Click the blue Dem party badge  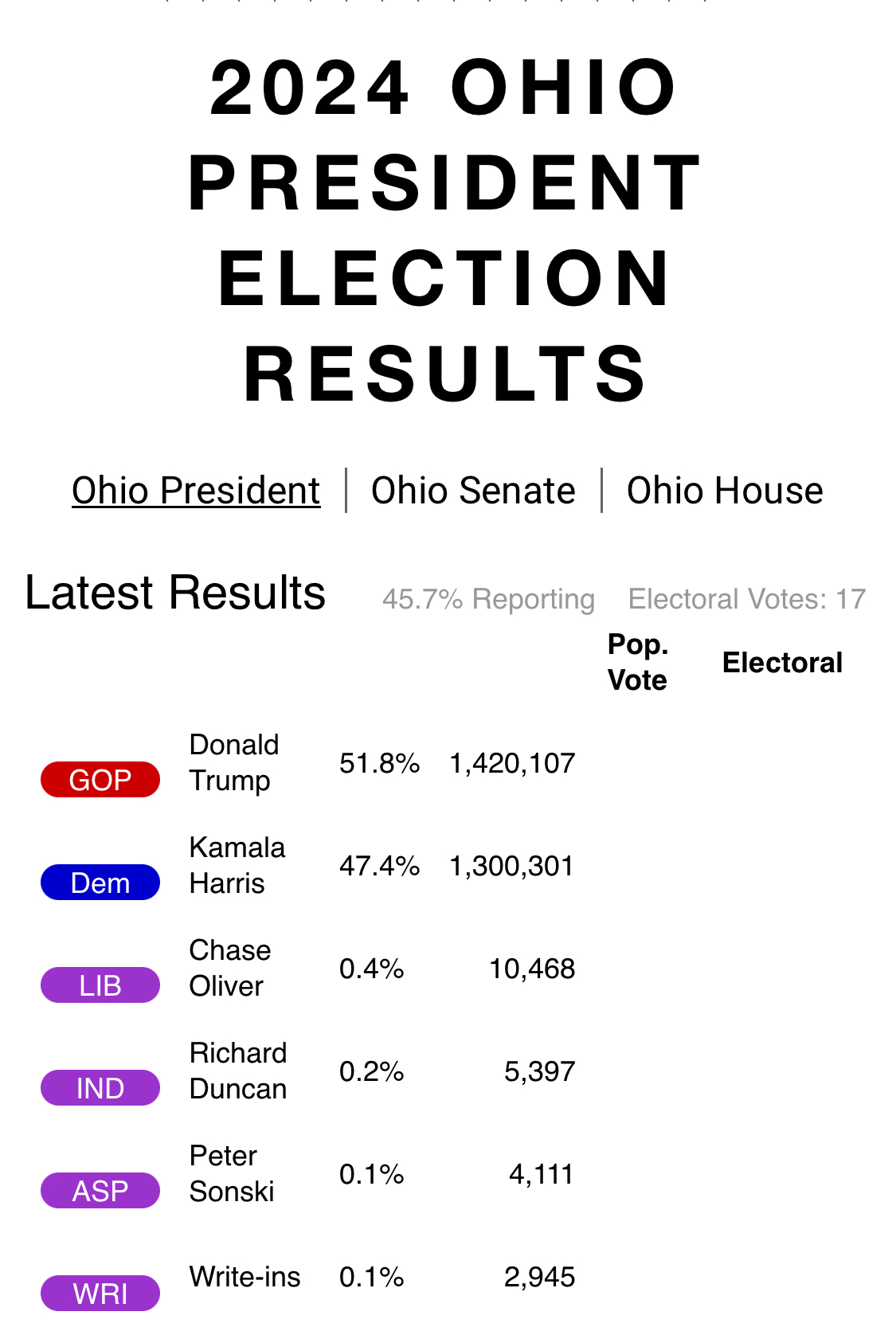(100, 883)
